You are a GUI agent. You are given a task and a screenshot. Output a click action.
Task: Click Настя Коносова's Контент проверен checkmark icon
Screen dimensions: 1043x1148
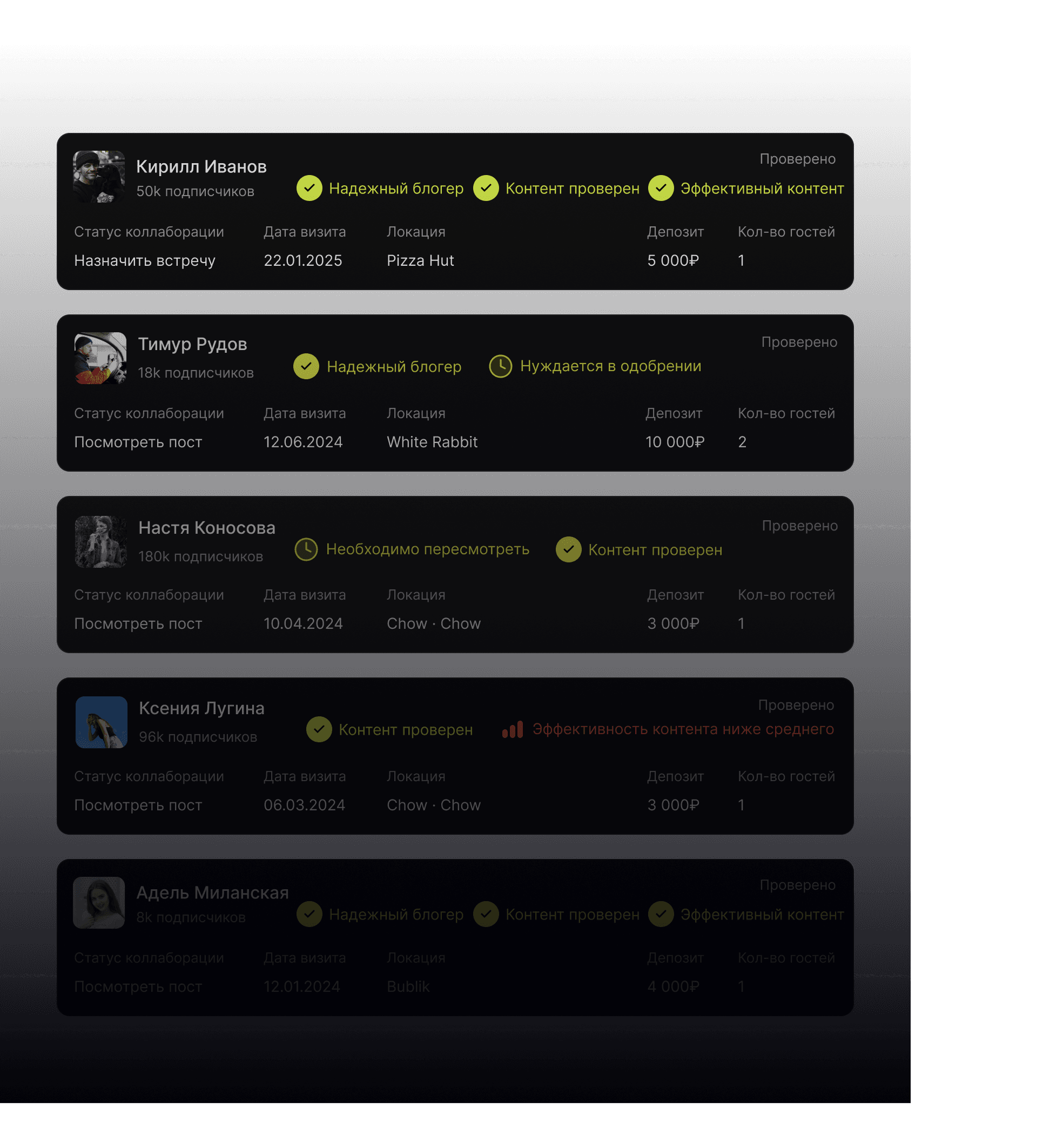(x=568, y=549)
